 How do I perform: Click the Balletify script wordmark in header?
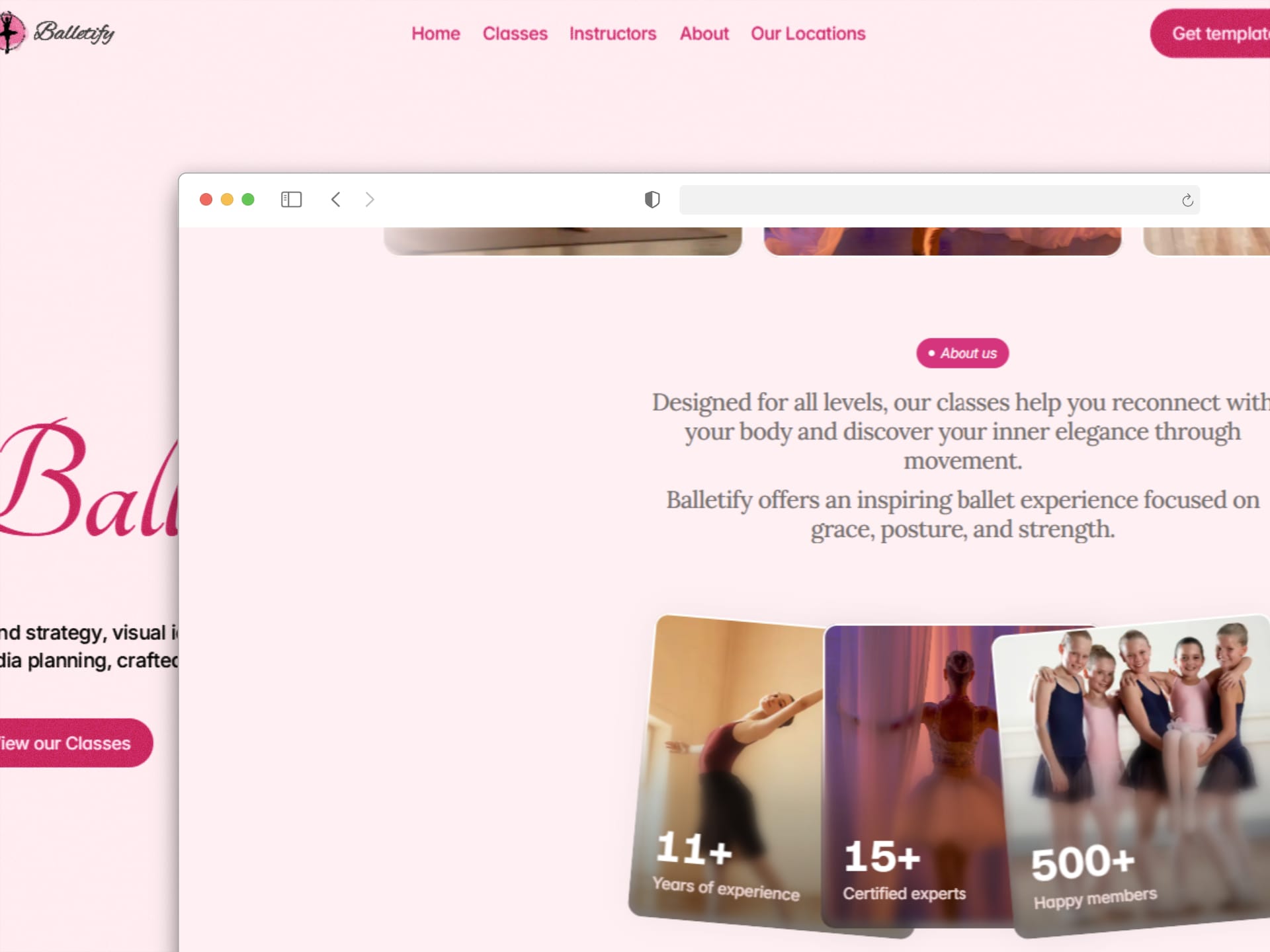tap(74, 32)
